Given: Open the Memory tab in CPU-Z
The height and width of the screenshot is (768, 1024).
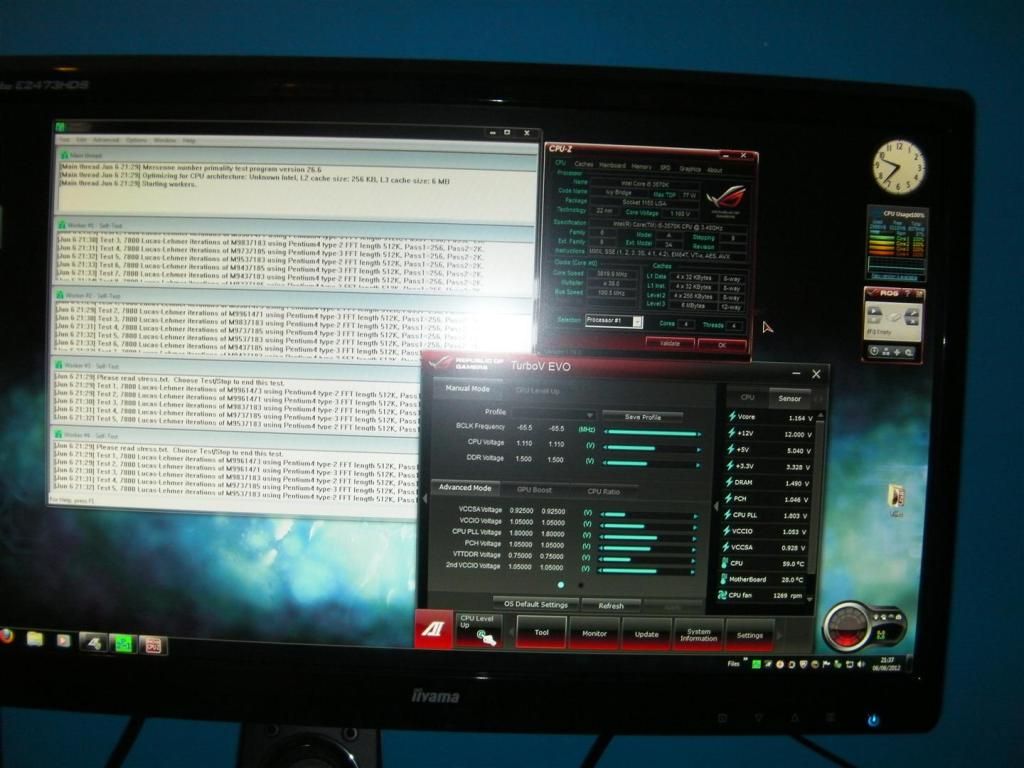Looking at the screenshot, I should point(641,167).
